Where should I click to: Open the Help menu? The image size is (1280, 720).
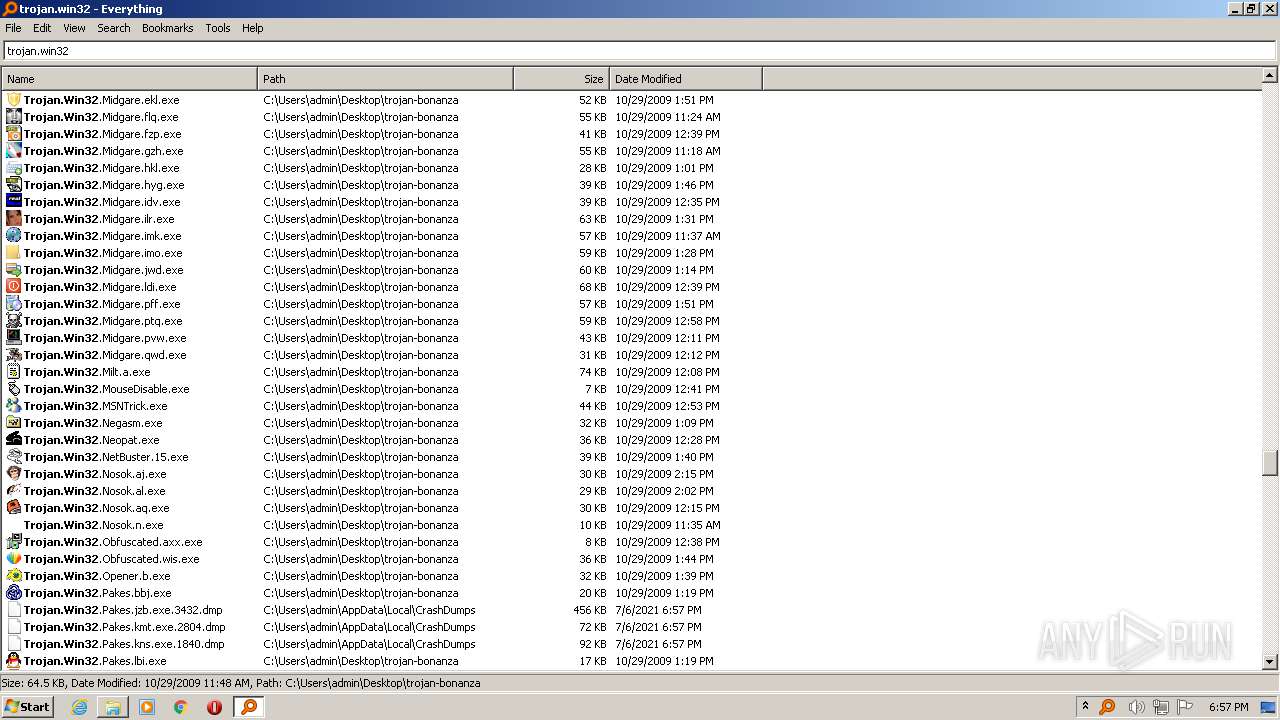pos(252,28)
